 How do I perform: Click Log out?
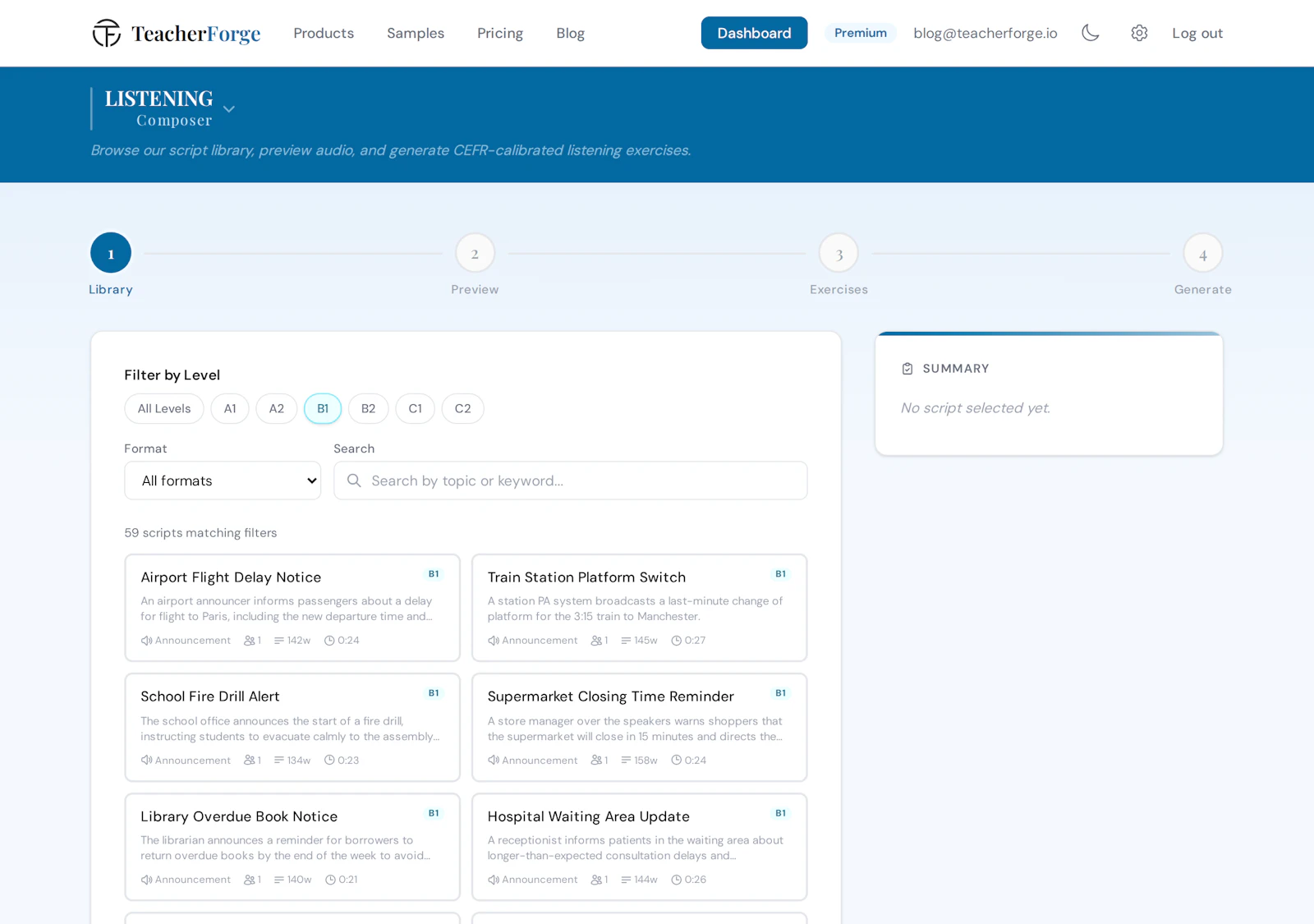point(1197,33)
